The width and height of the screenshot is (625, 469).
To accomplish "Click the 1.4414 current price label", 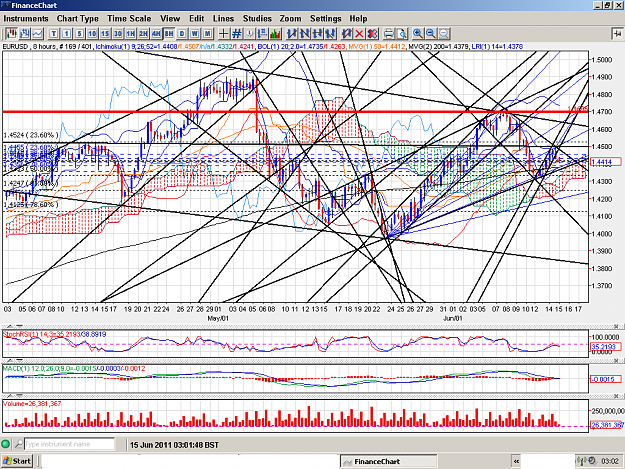I will point(605,162).
